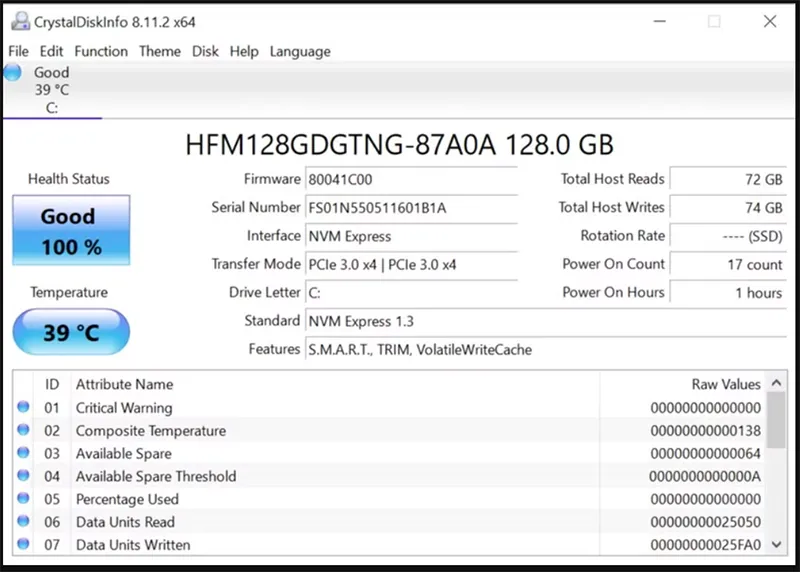
Task: Click the Standard field NVM Express 1.3
Action: pos(546,321)
